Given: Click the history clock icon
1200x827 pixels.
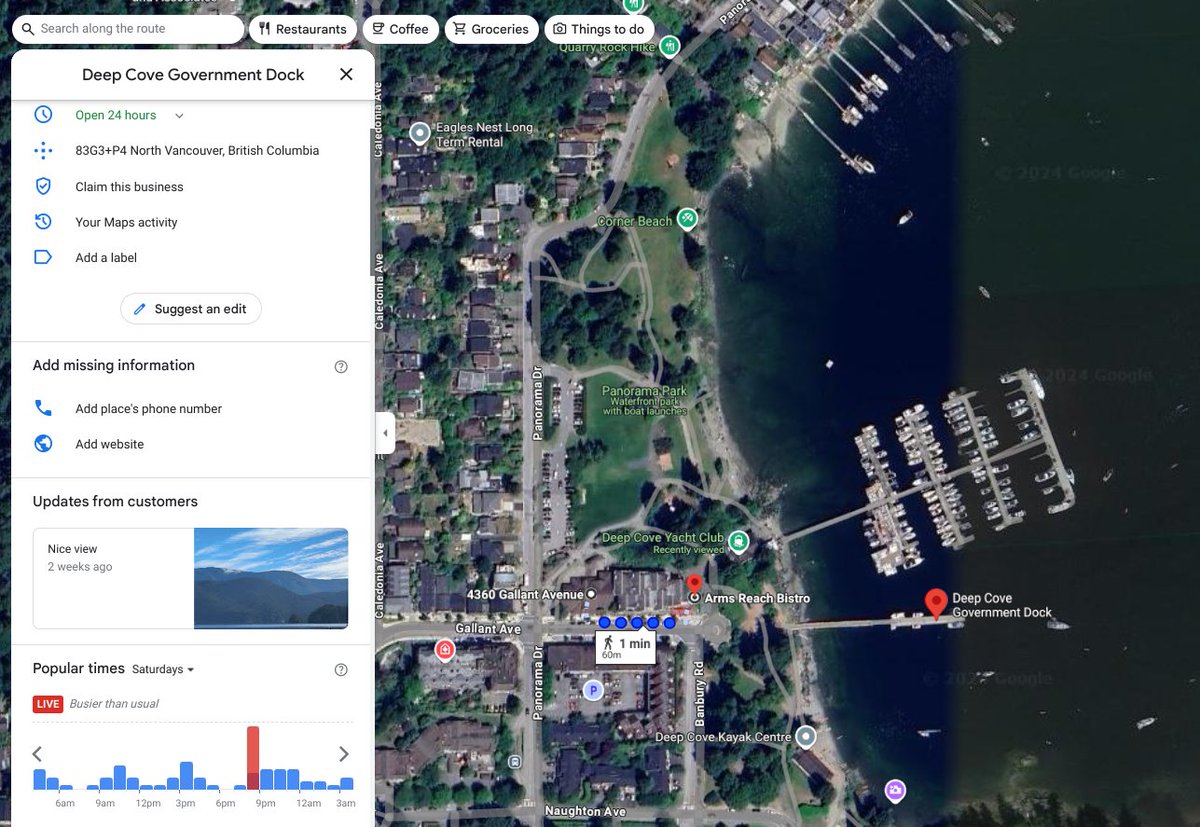Looking at the screenshot, I should pyautogui.click(x=43, y=222).
